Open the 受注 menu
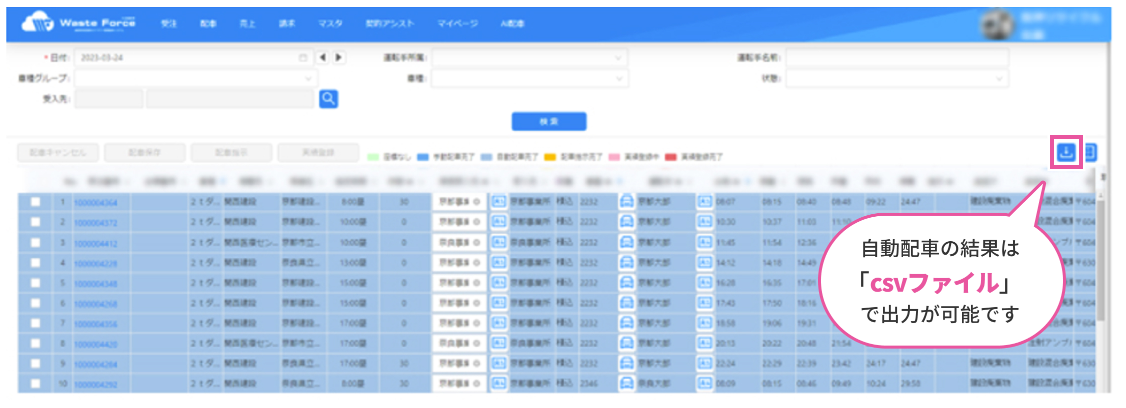 (169, 24)
